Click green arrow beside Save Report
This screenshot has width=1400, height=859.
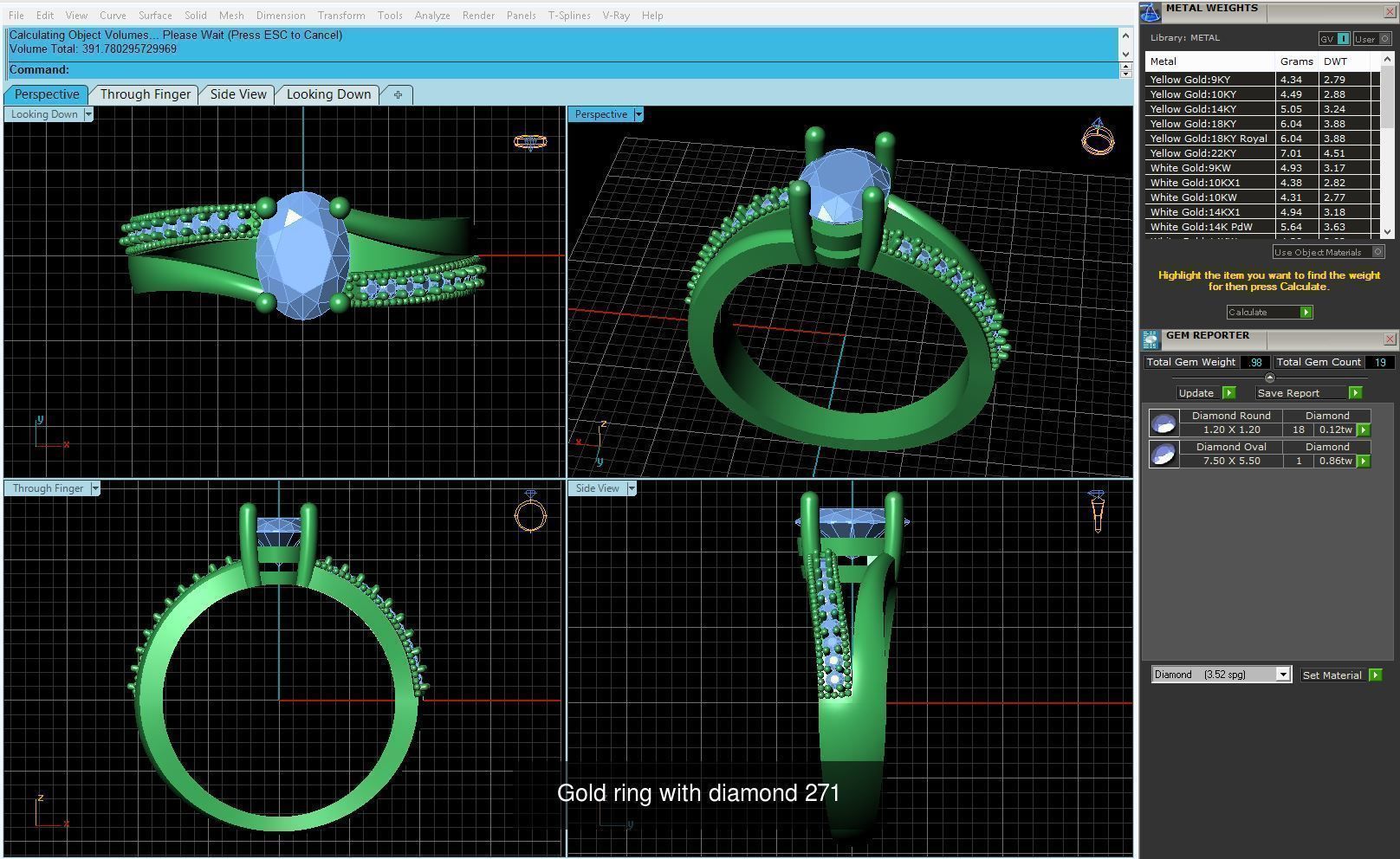(1355, 392)
